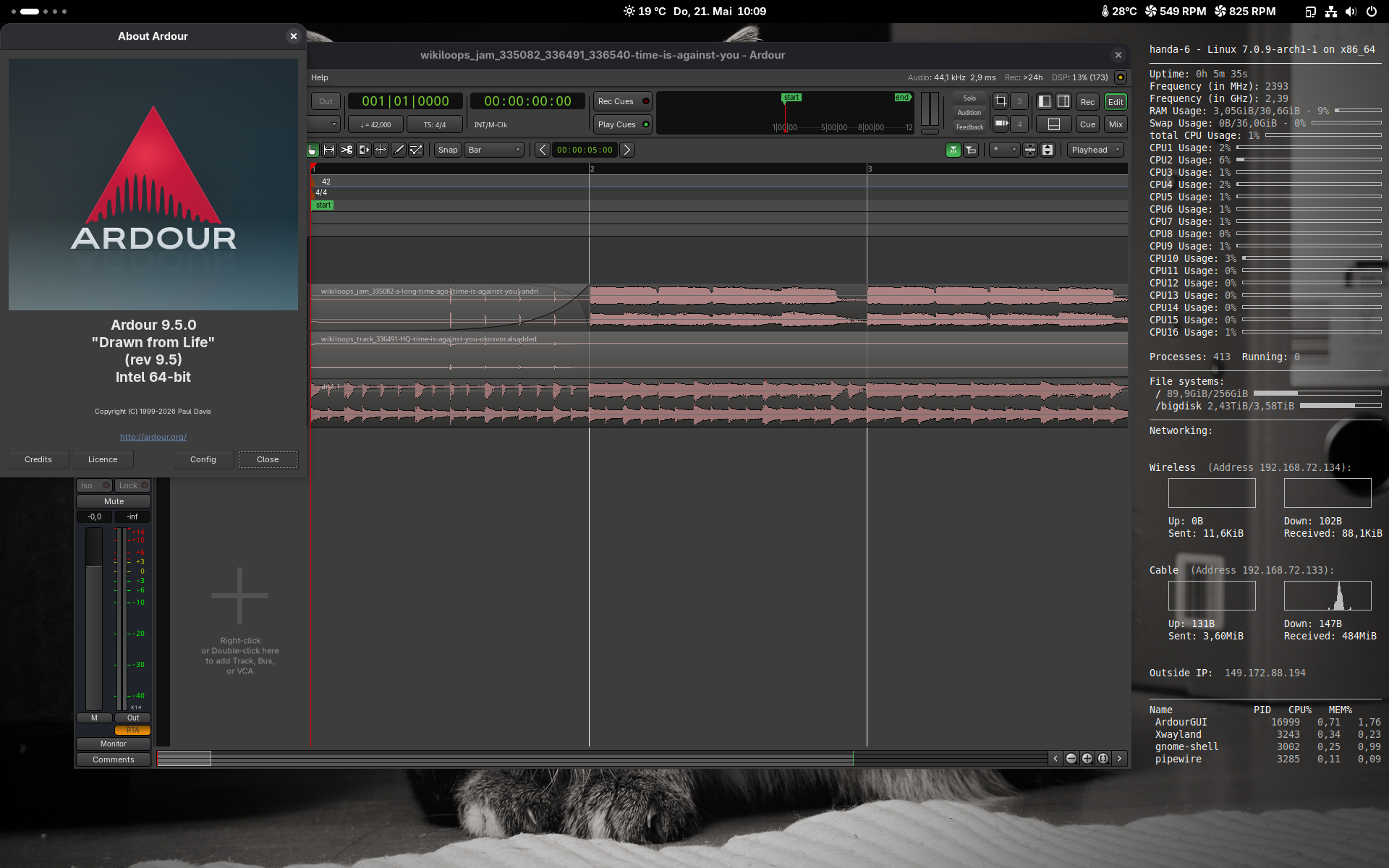Toggle the Iso button in mixer strip

click(94, 485)
